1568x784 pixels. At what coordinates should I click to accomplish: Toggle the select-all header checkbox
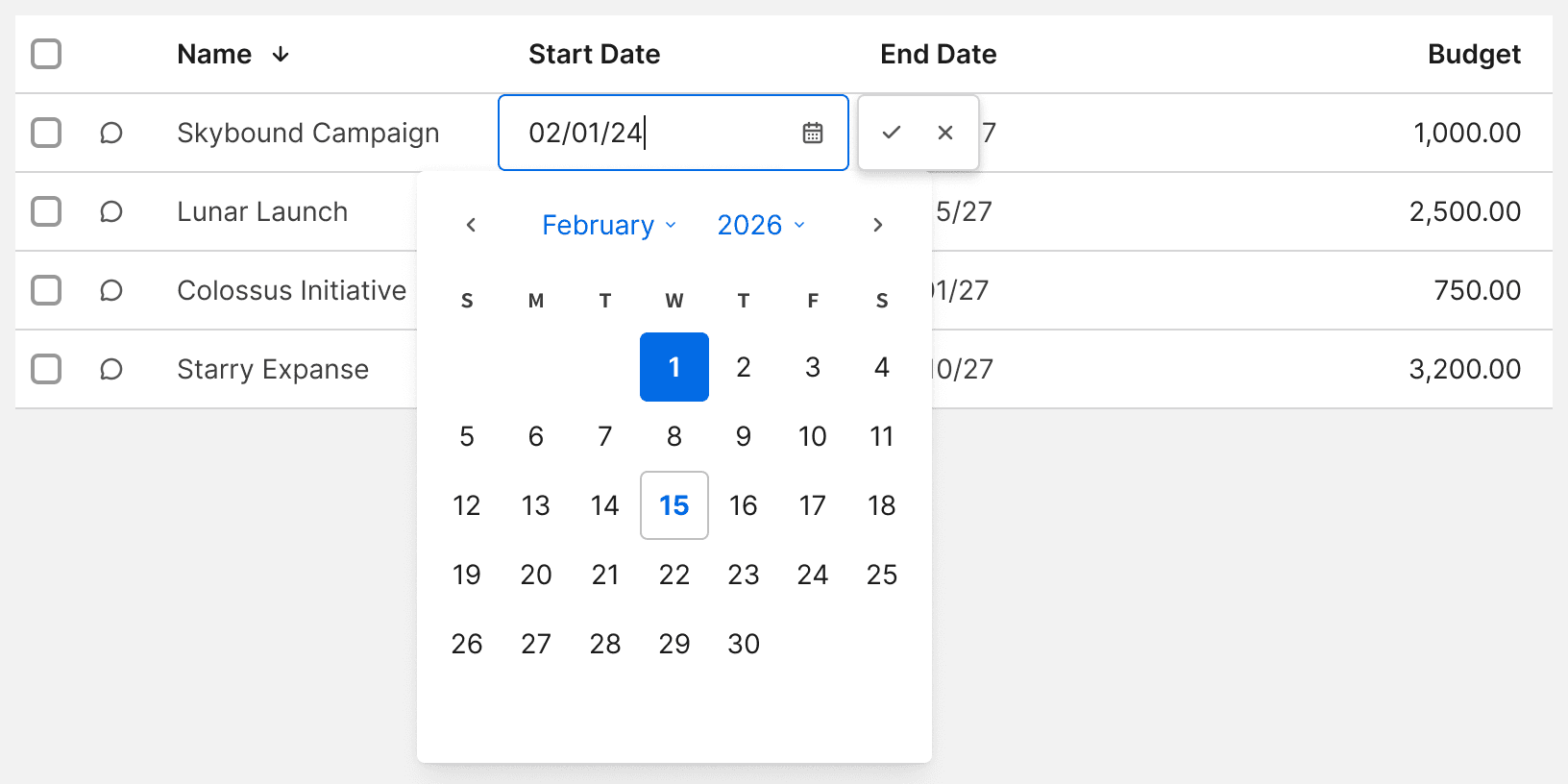46,54
